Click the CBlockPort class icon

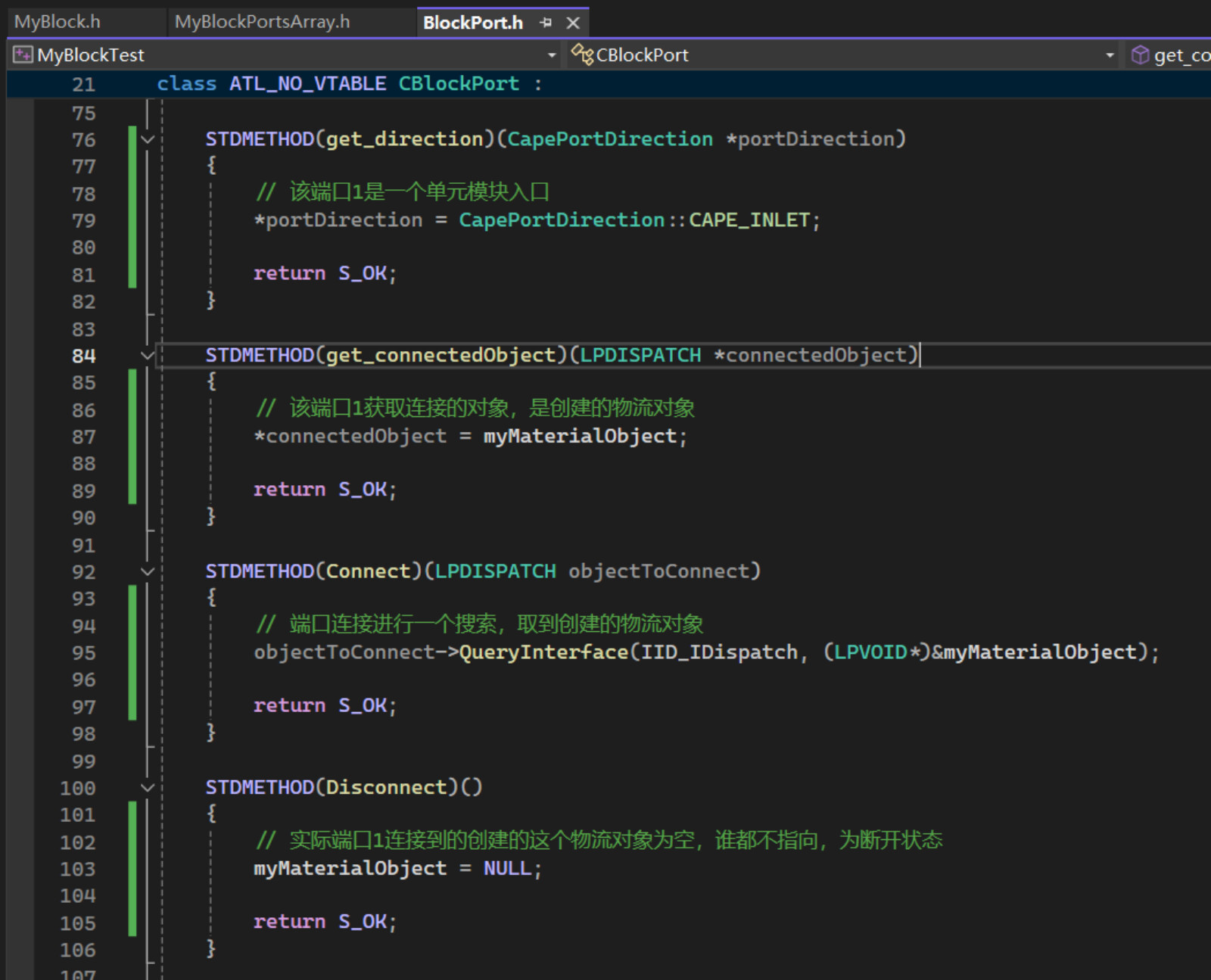(582, 54)
